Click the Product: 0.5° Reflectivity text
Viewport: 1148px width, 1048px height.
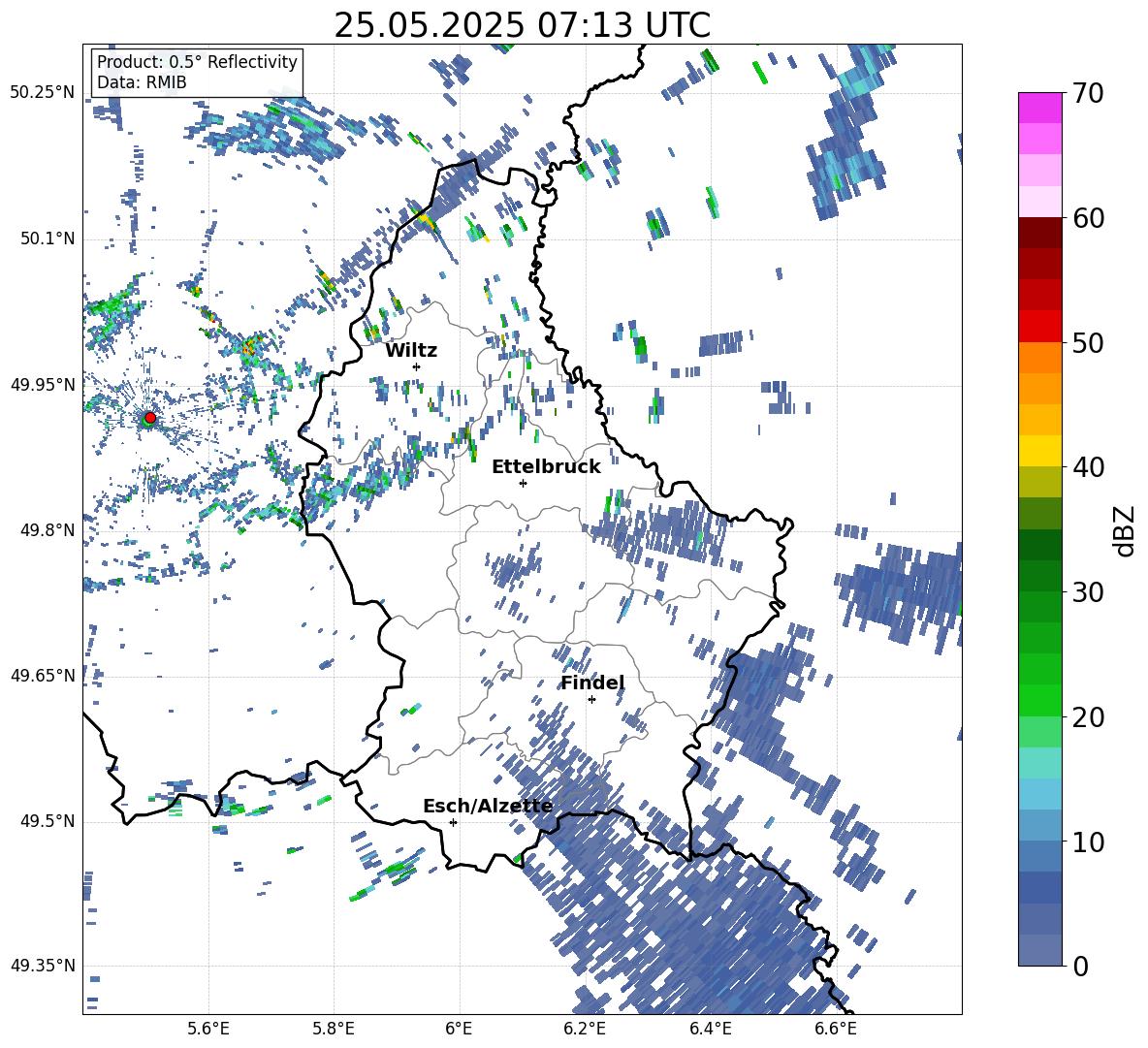(x=197, y=62)
